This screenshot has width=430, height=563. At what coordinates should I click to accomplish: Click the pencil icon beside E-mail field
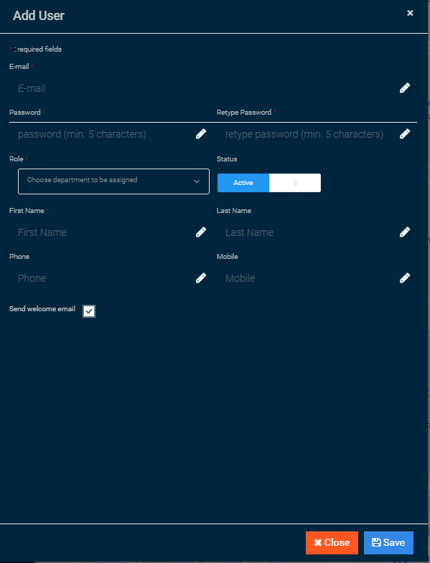tap(405, 88)
